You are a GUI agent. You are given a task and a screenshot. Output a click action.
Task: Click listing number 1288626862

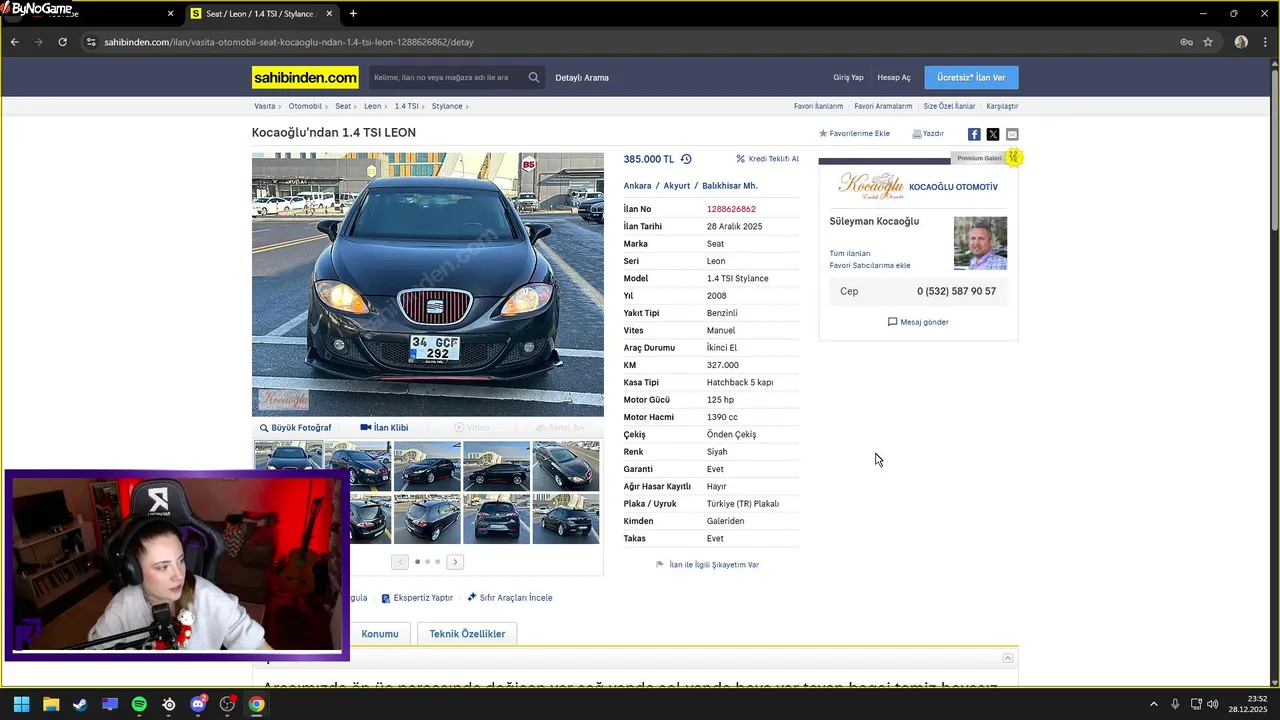pos(731,209)
